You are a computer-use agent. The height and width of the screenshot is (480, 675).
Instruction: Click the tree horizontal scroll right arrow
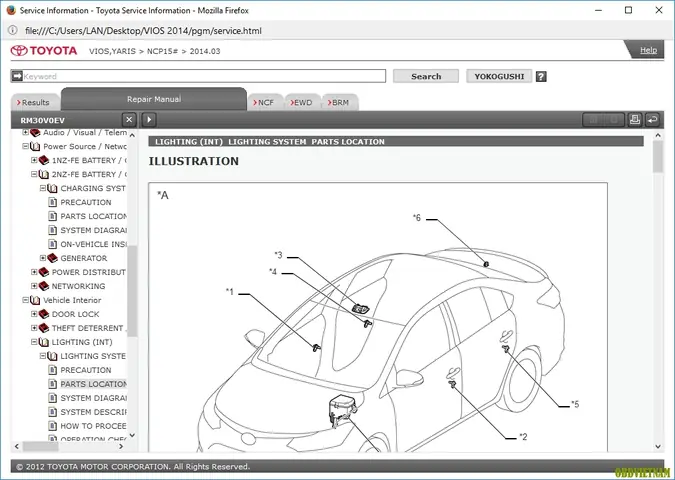(121, 446)
